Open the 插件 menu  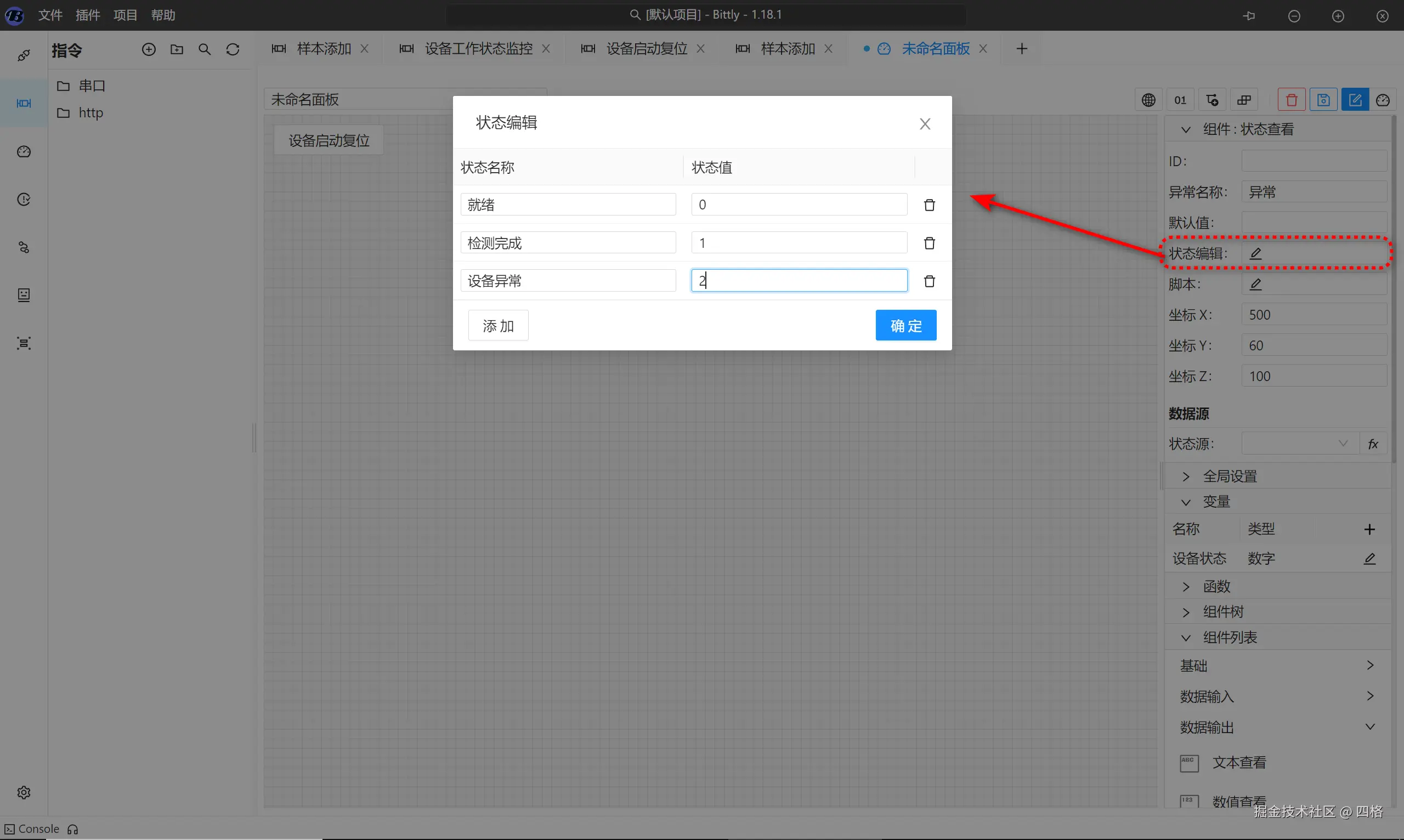point(88,15)
